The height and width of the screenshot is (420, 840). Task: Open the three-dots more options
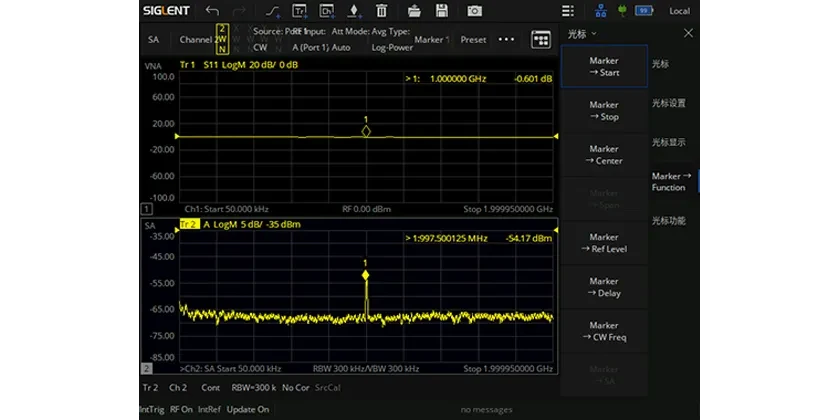506,39
